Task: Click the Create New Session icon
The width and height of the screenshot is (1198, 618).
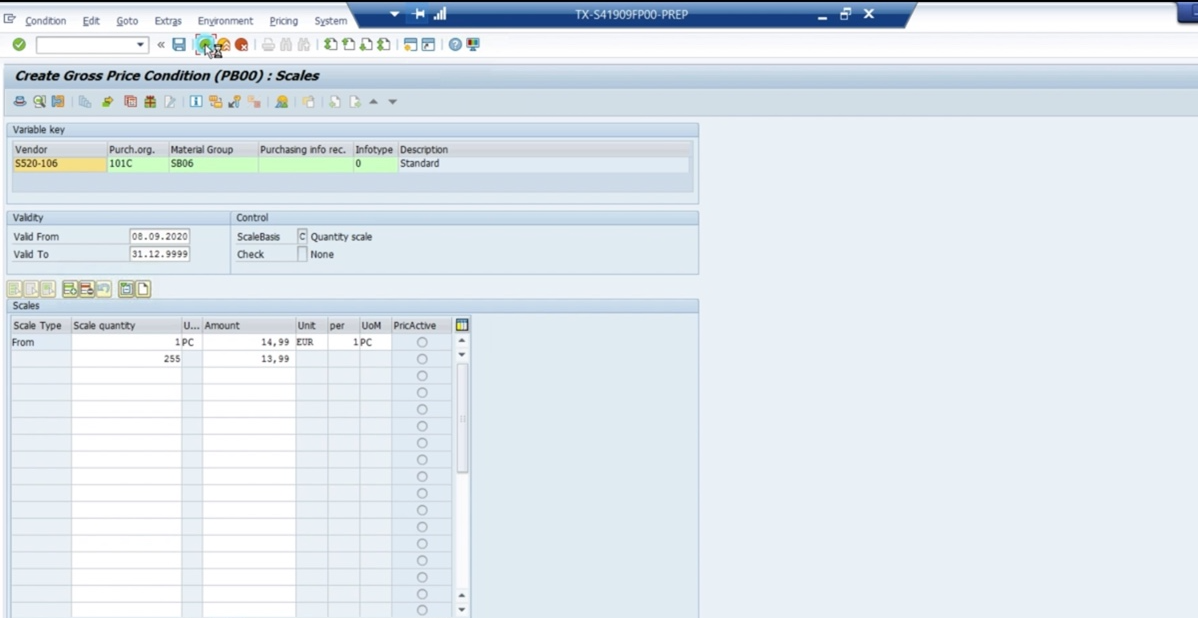Action: [x=410, y=45]
